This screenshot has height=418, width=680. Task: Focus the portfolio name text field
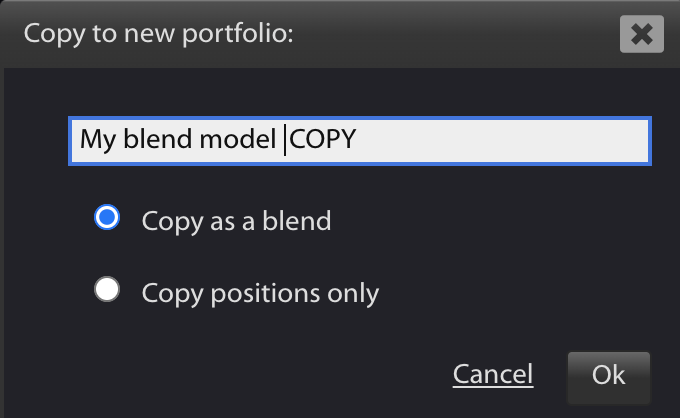coord(360,140)
